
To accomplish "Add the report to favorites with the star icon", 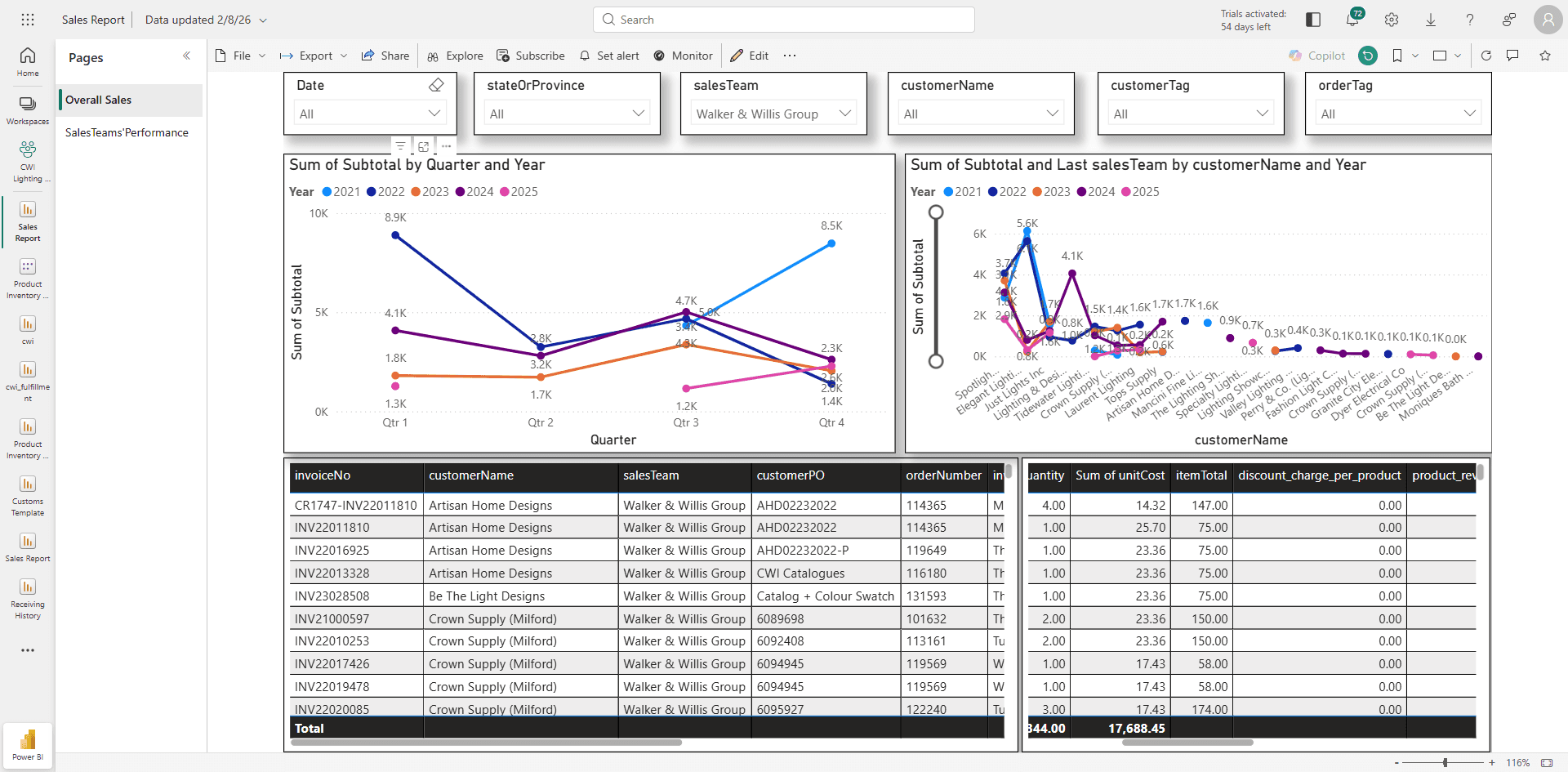I will tap(1545, 56).
